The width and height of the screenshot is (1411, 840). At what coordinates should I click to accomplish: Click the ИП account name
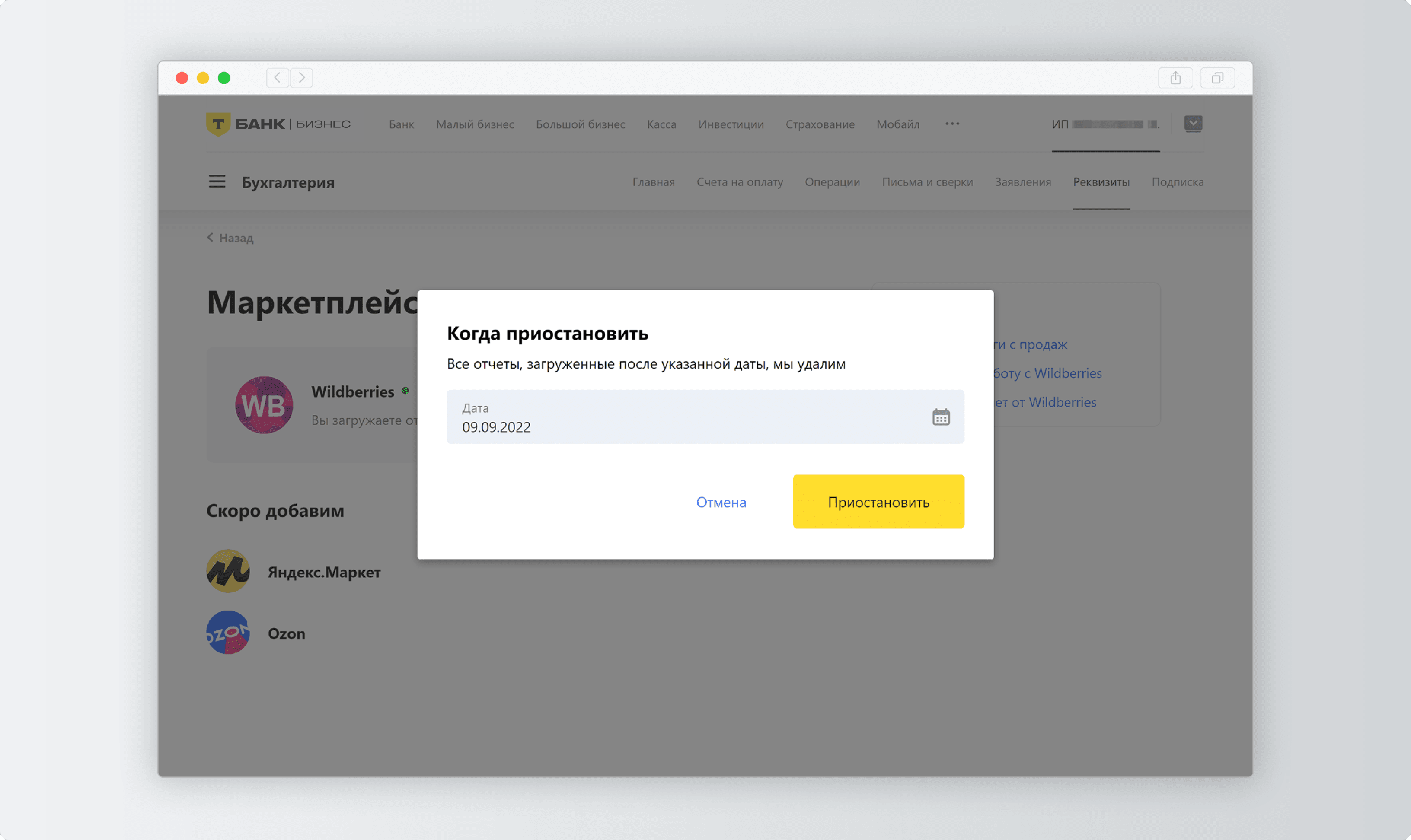click(x=1105, y=124)
